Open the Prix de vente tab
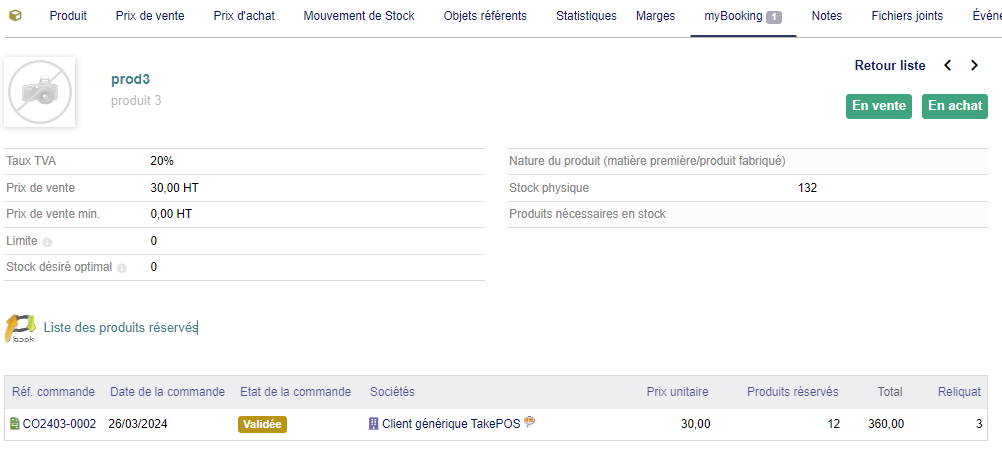 [x=150, y=16]
